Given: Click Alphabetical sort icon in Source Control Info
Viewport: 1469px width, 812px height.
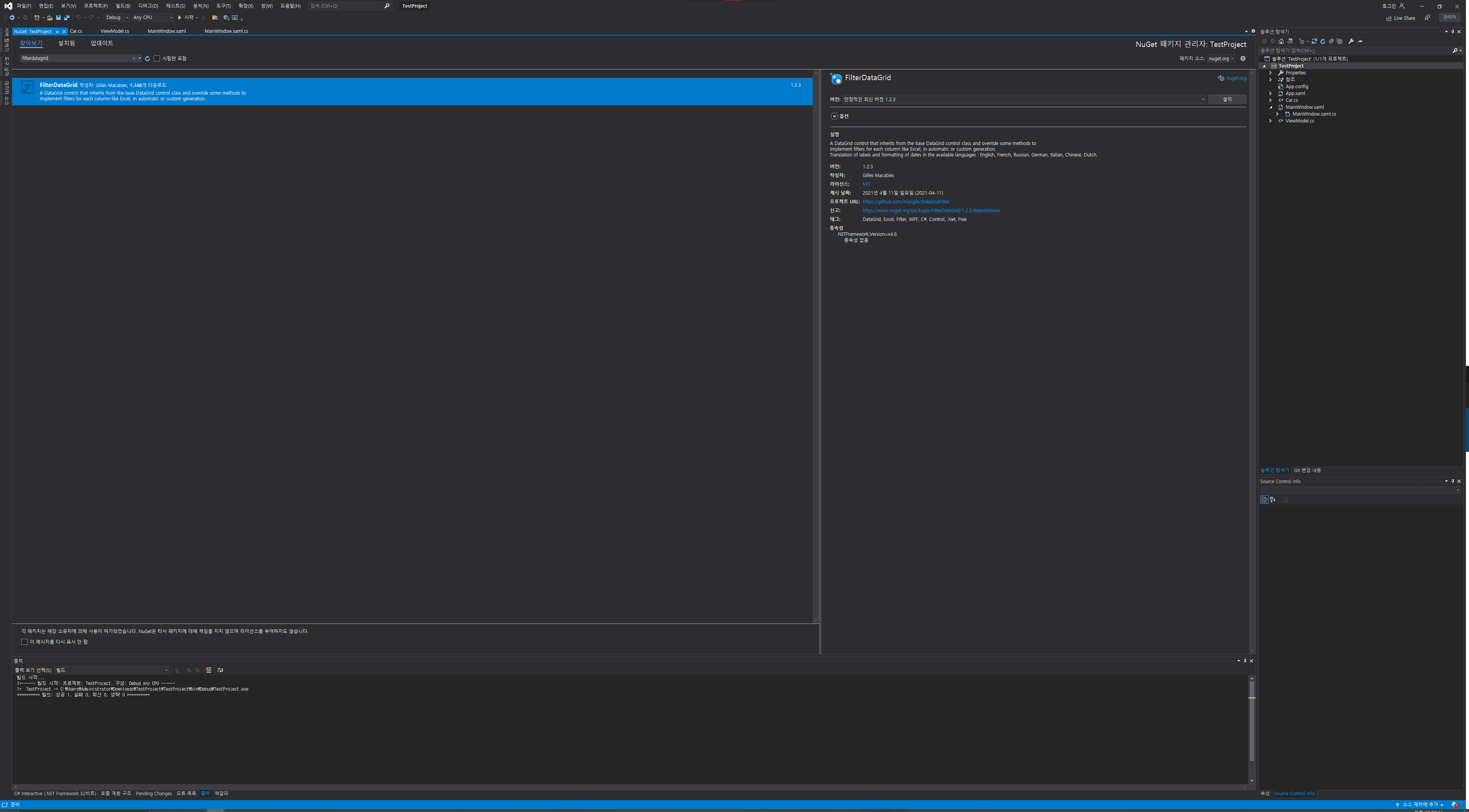Looking at the screenshot, I should (x=1272, y=500).
